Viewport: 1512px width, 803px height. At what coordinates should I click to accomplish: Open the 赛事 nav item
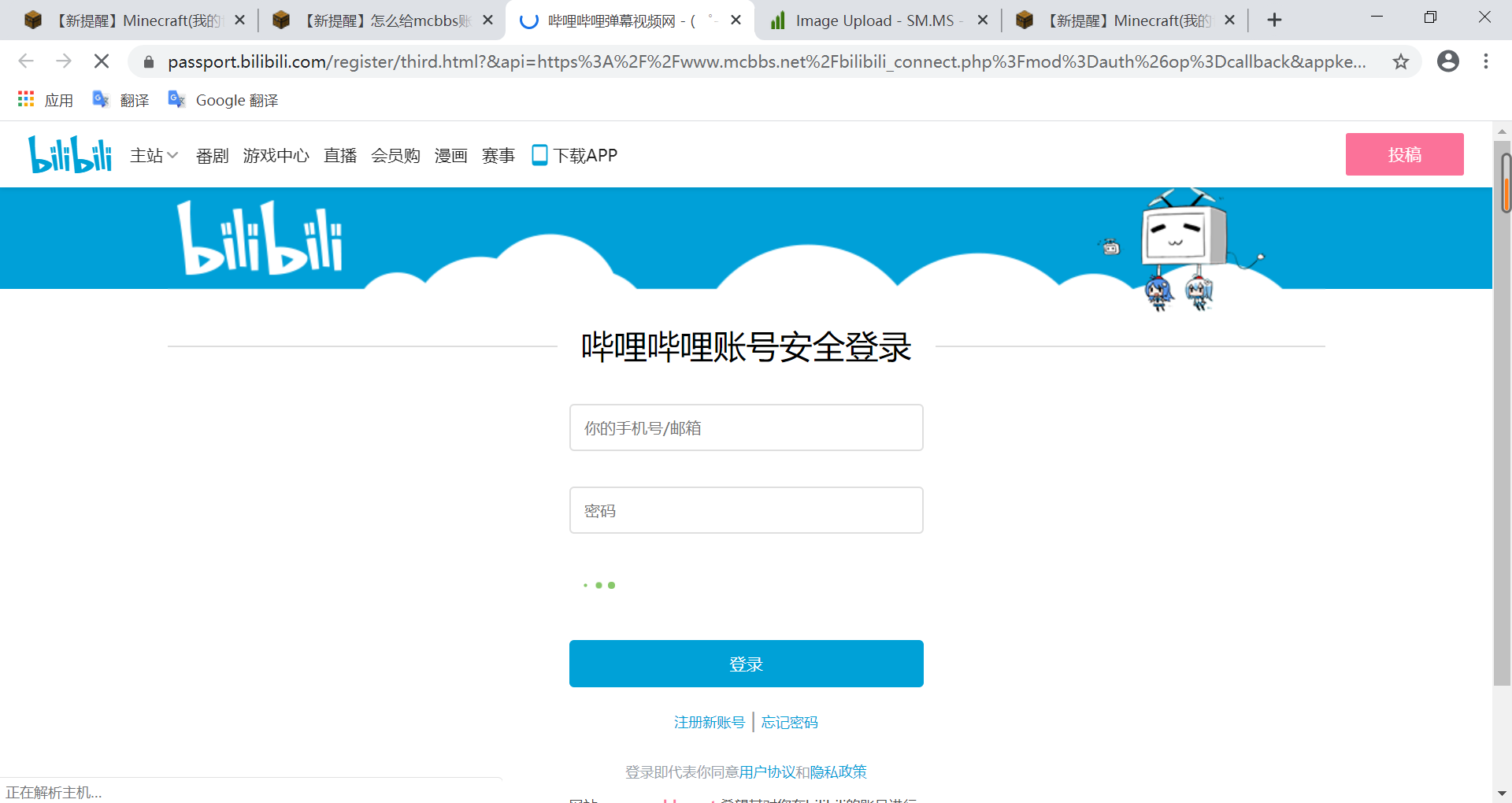(x=498, y=155)
